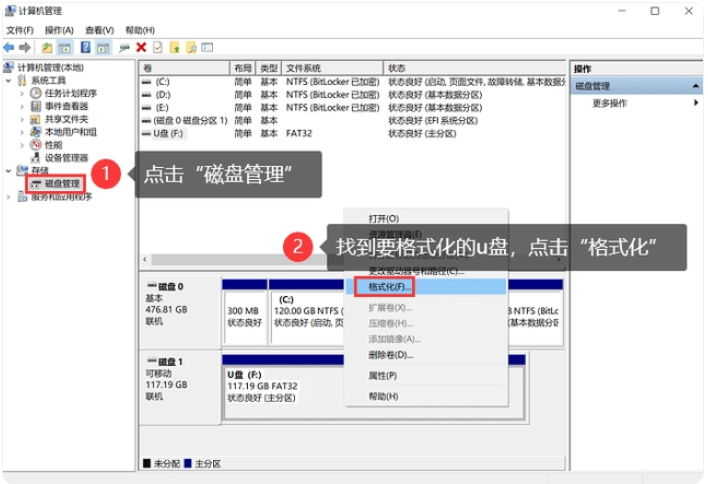The image size is (708, 484).
Task: Select 事件查看器 tree node
Action: coord(66,106)
